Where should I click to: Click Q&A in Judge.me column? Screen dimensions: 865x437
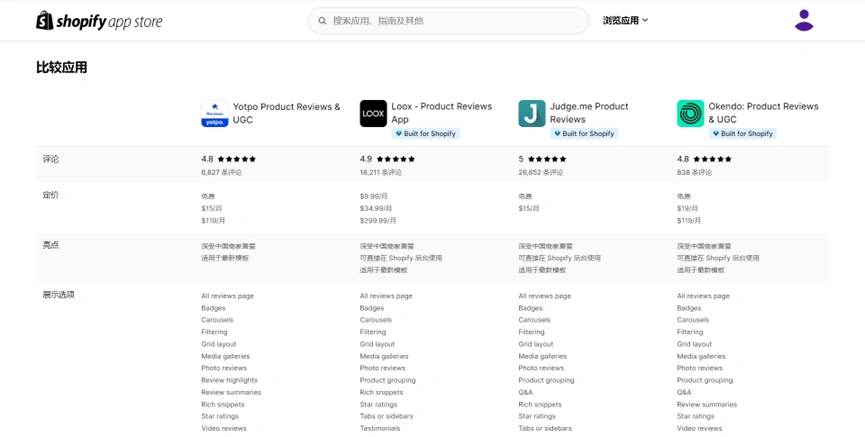pyautogui.click(x=526, y=392)
